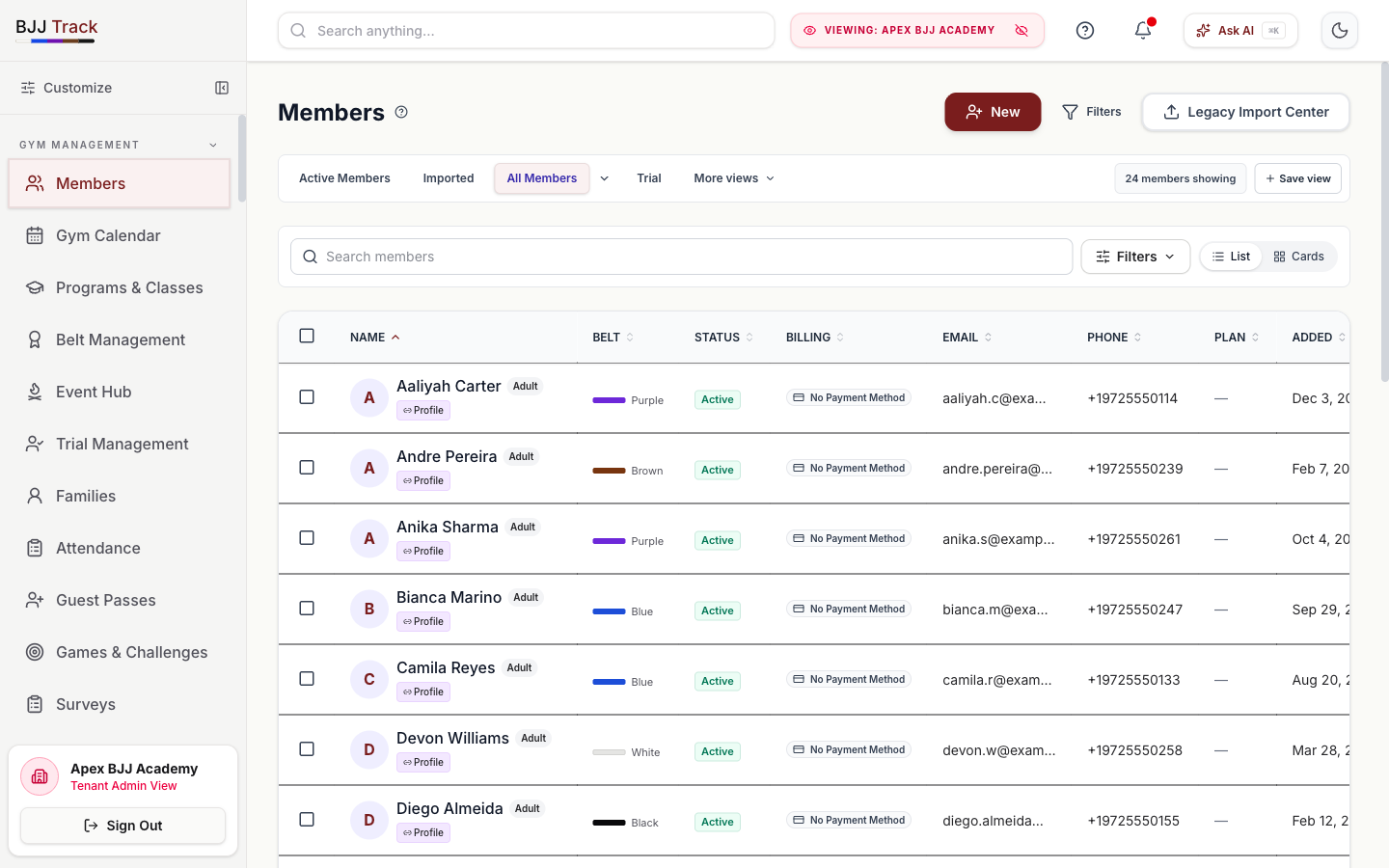
Task: Open Andre Pereira's Profile link
Action: pyautogui.click(x=423, y=480)
